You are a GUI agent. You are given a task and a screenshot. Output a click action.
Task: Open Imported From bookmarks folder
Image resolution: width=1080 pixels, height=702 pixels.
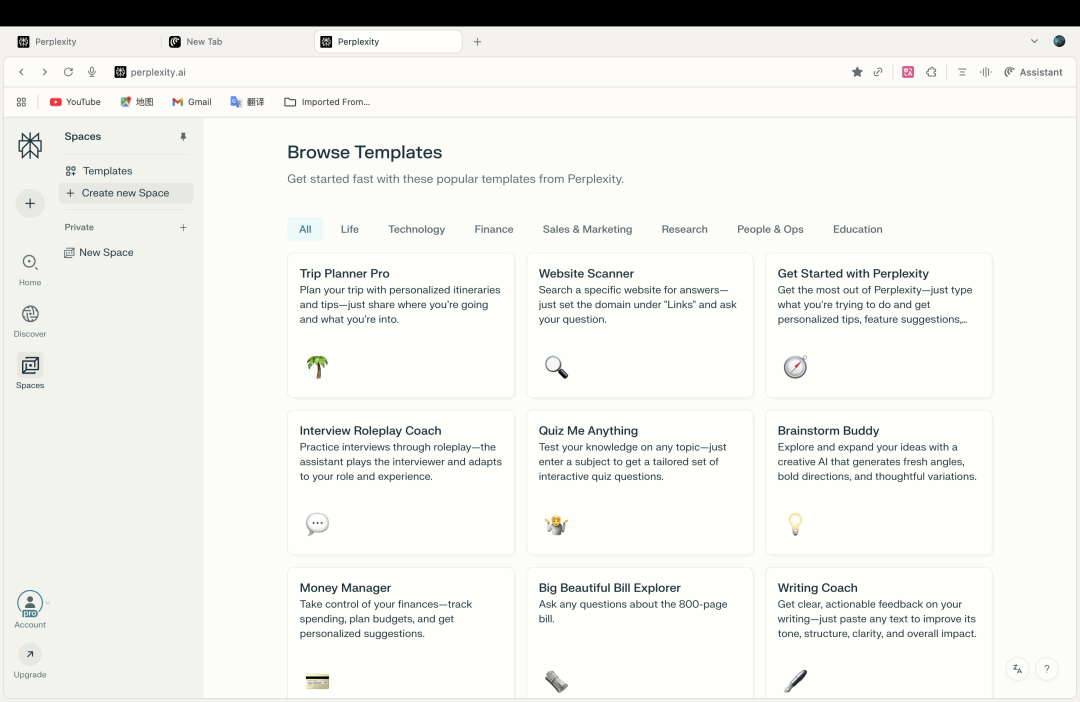tap(327, 102)
